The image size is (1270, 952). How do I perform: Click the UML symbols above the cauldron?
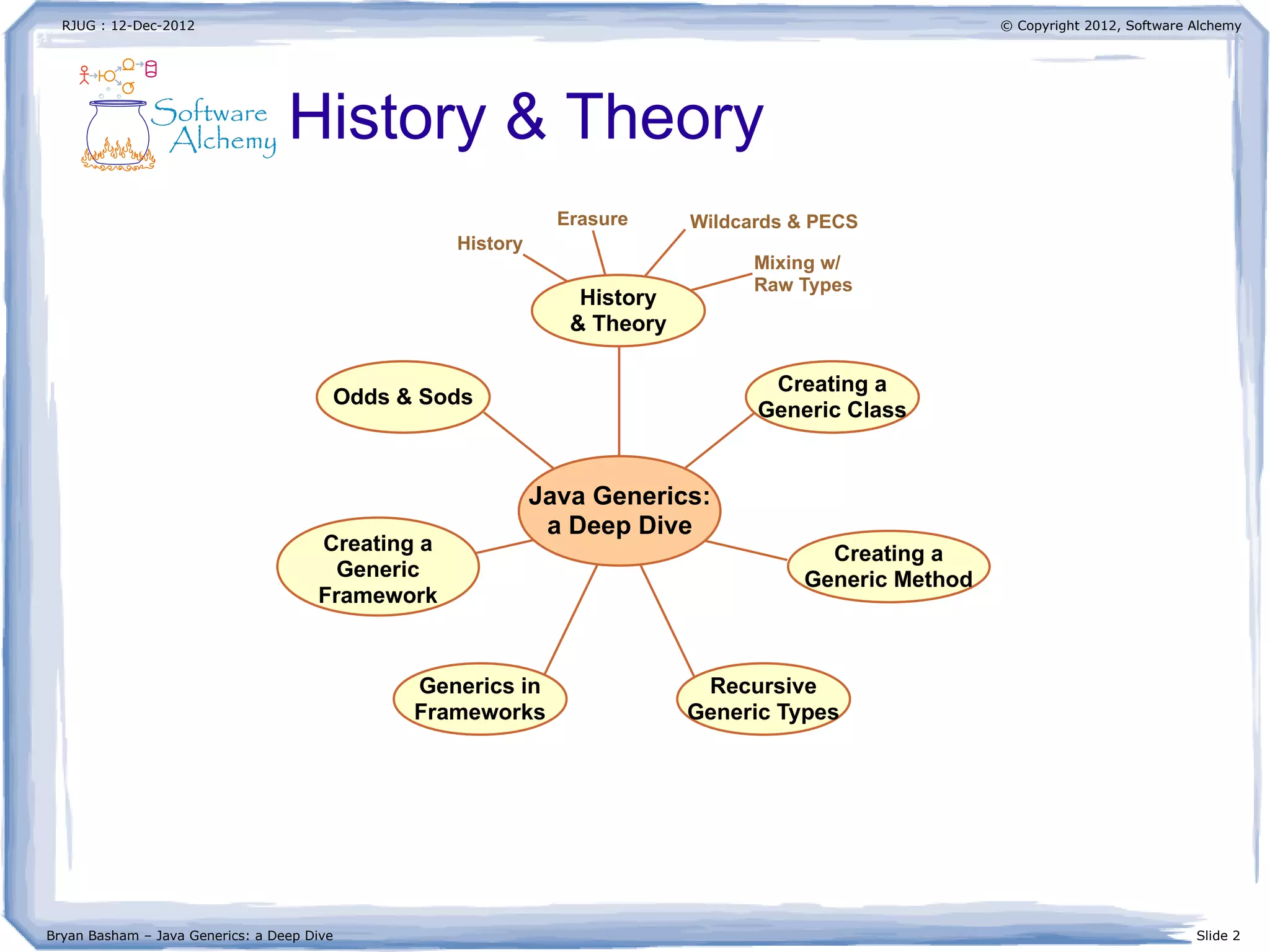[x=118, y=76]
